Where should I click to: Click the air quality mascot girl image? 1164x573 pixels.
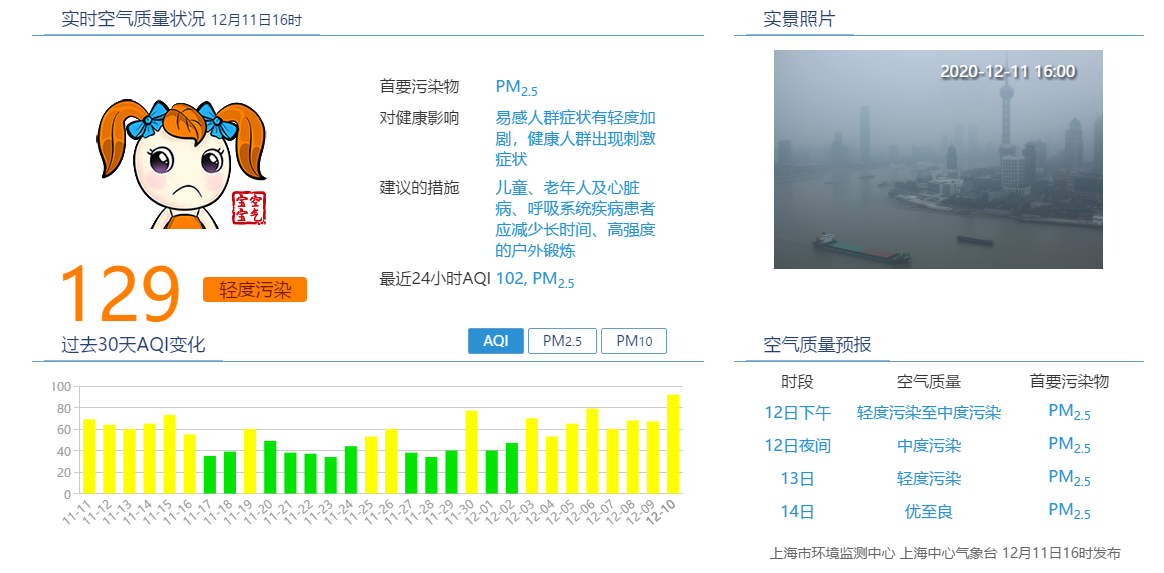181,164
